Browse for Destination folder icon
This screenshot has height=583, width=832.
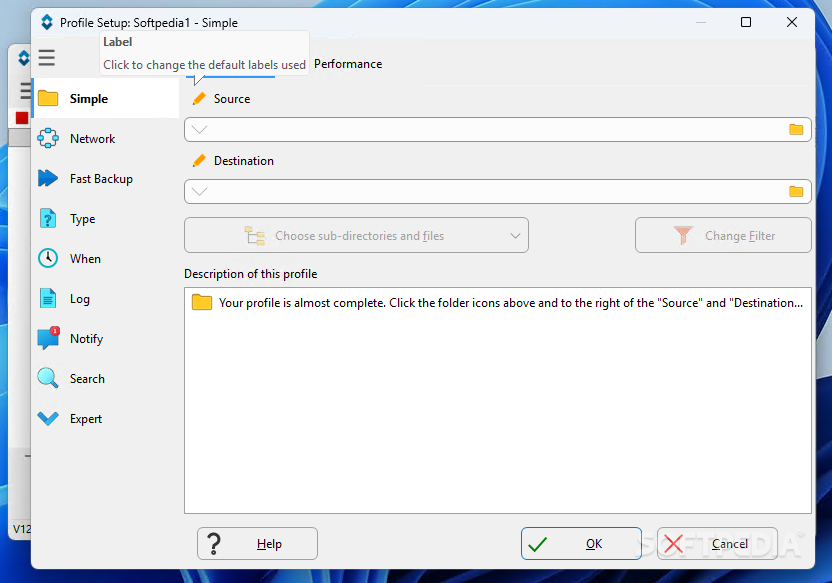tap(796, 192)
